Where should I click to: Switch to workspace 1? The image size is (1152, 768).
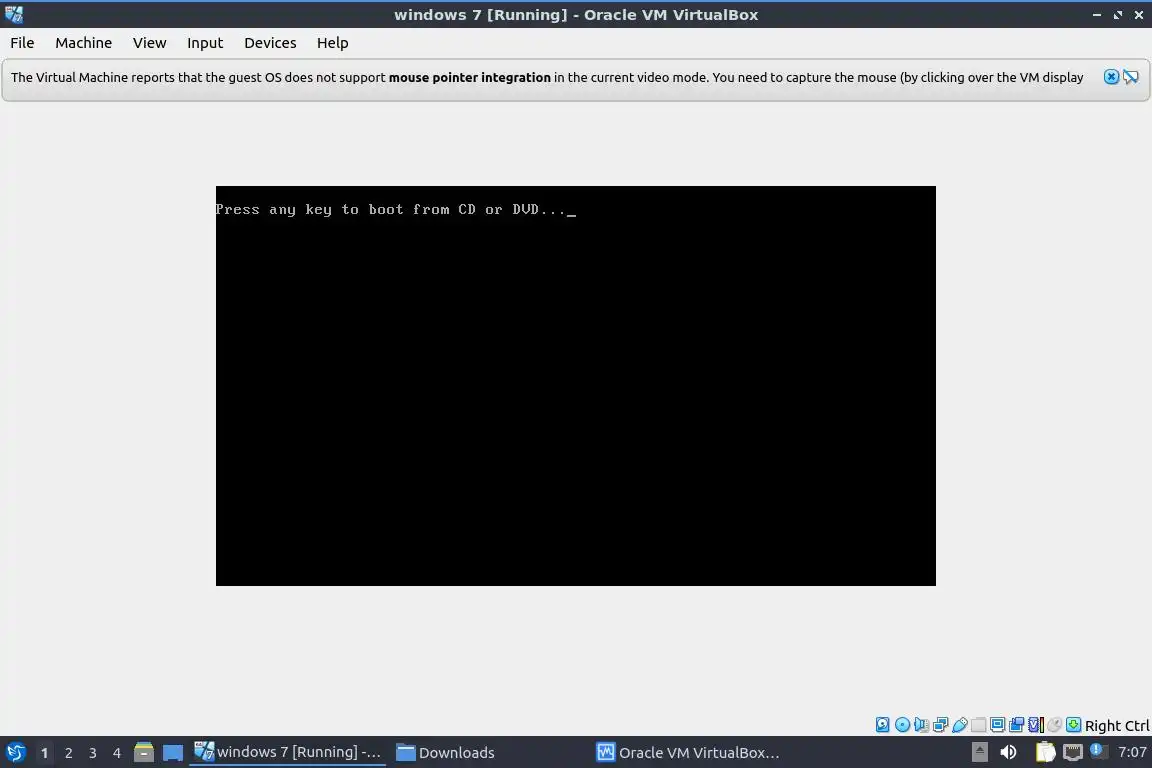click(44, 753)
